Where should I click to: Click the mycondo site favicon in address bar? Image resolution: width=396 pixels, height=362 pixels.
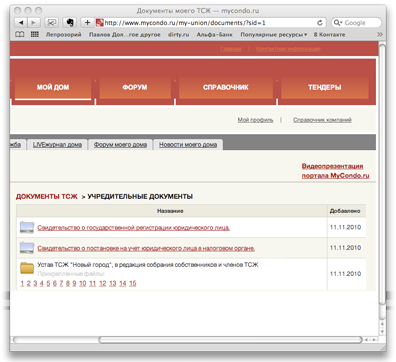(99, 23)
